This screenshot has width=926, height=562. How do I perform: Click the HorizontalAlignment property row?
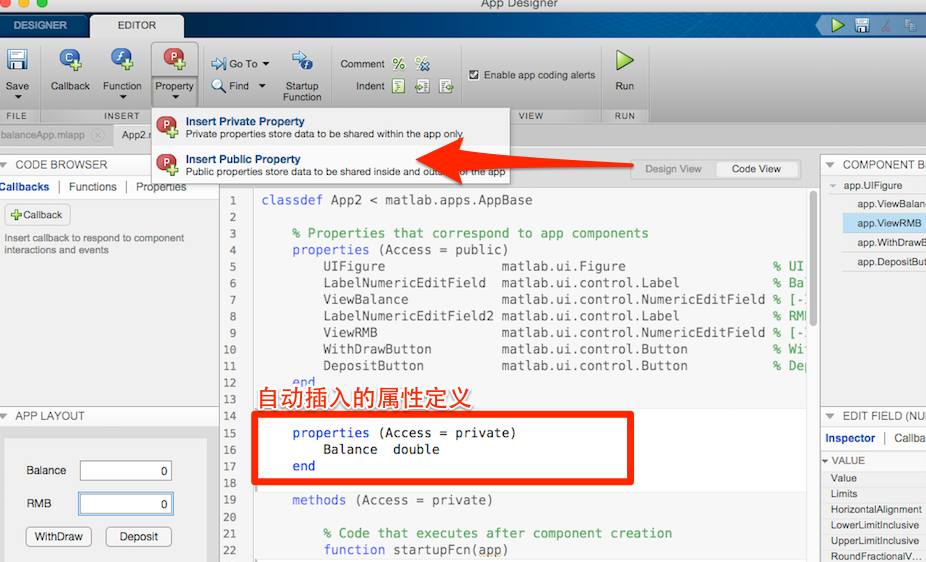(873, 509)
